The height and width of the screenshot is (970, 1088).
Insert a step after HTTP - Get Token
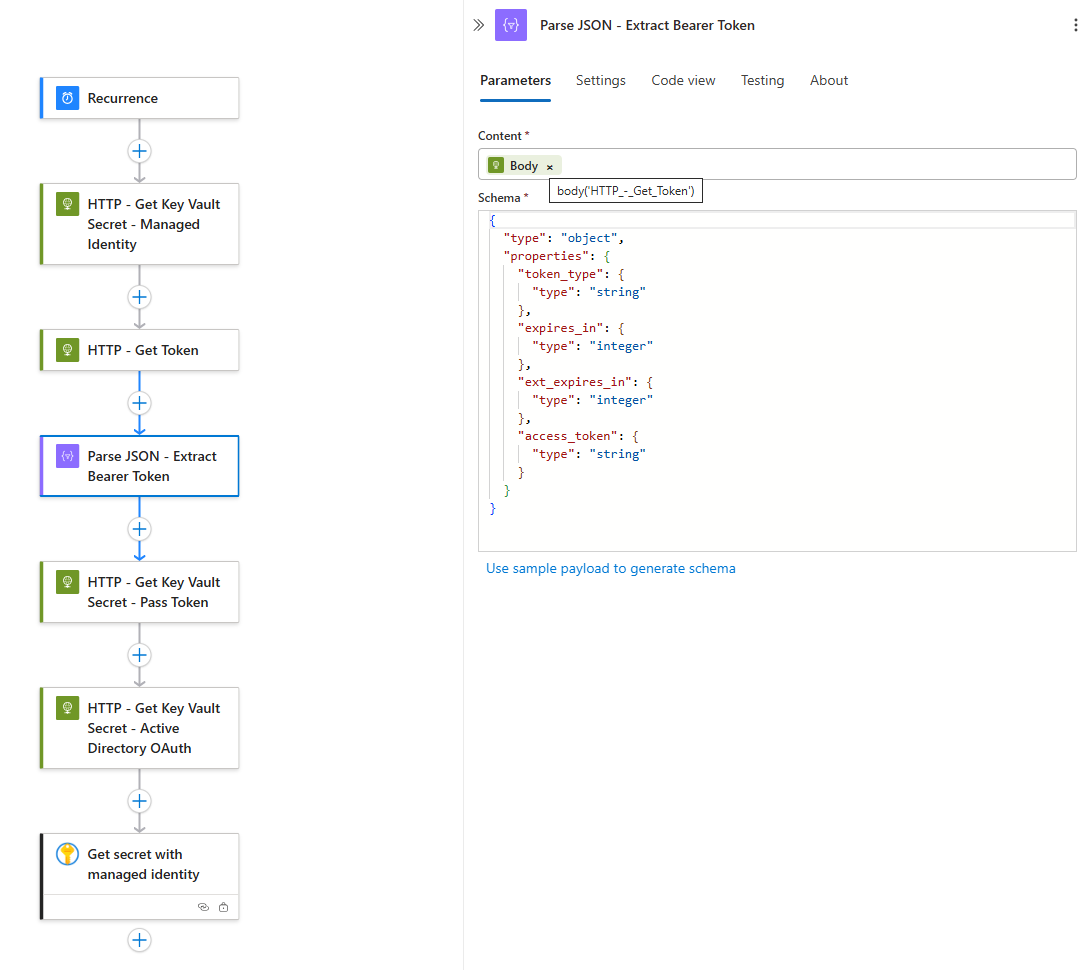pos(139,403)
